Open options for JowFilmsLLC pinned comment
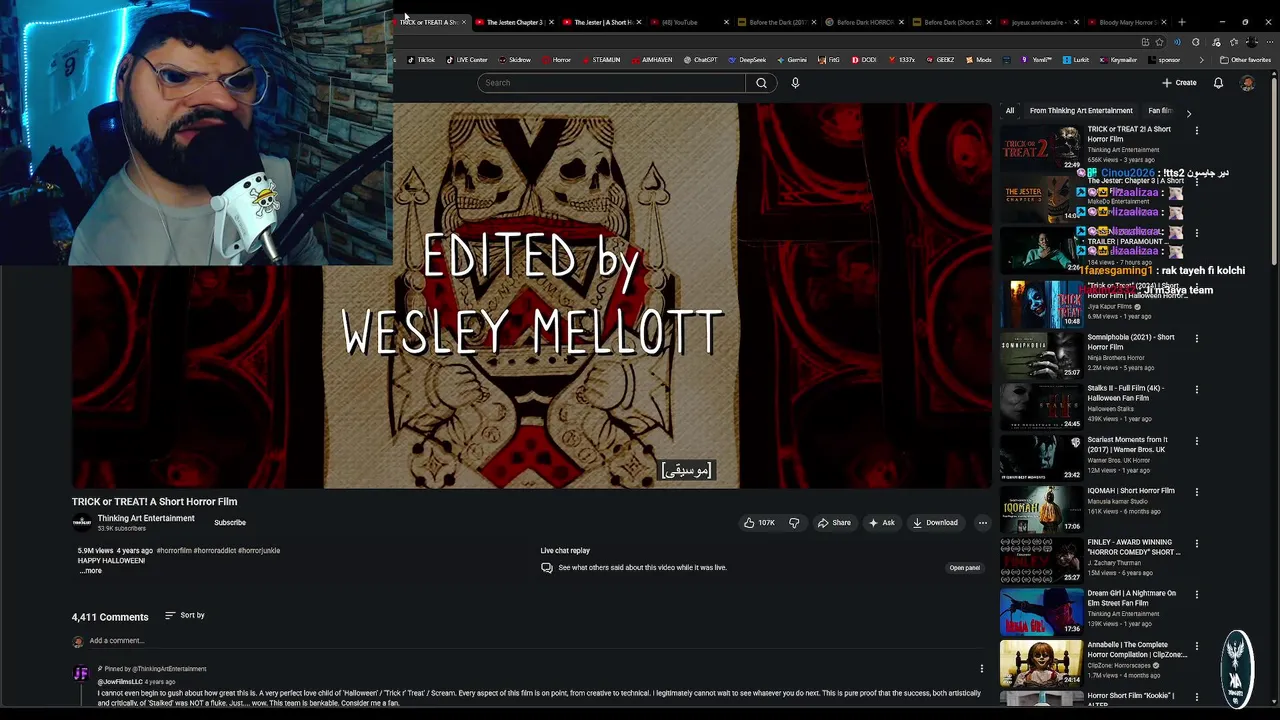 coord(981,668)
